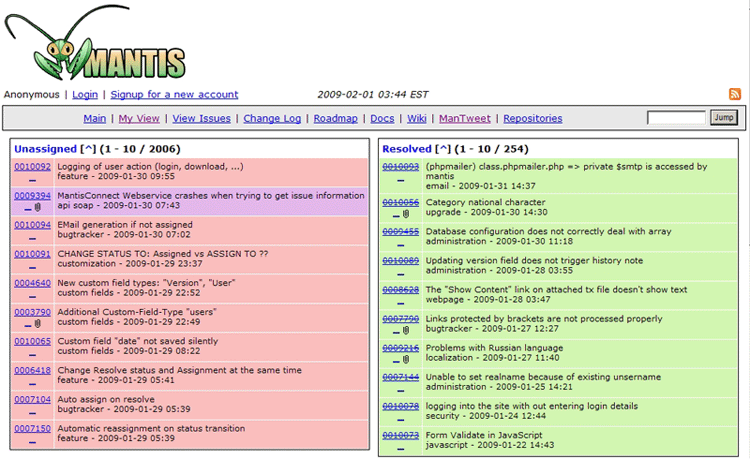
Task: Go to the Roadmap page
Action: coord(335,118)
